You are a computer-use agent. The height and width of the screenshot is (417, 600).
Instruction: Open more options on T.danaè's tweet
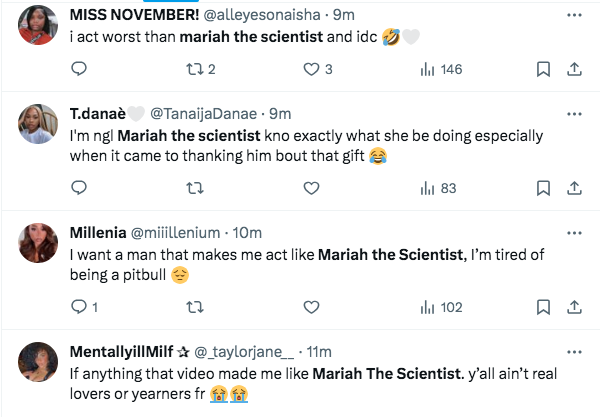574,113
